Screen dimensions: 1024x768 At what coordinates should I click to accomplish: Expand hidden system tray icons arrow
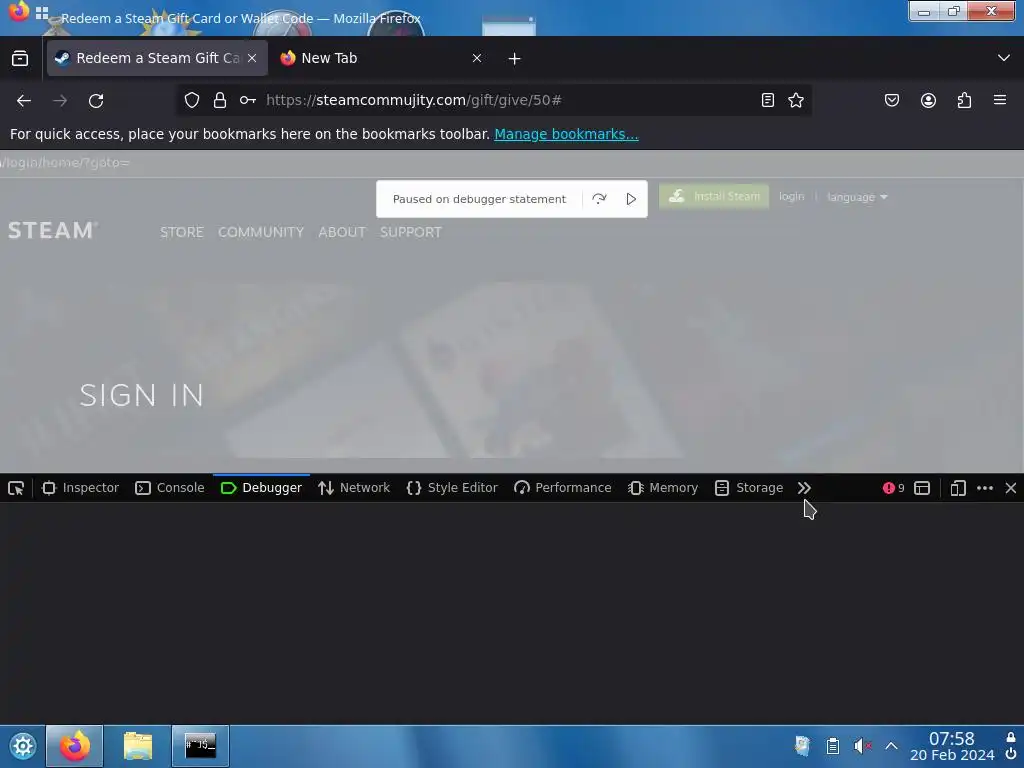(891, 746)
